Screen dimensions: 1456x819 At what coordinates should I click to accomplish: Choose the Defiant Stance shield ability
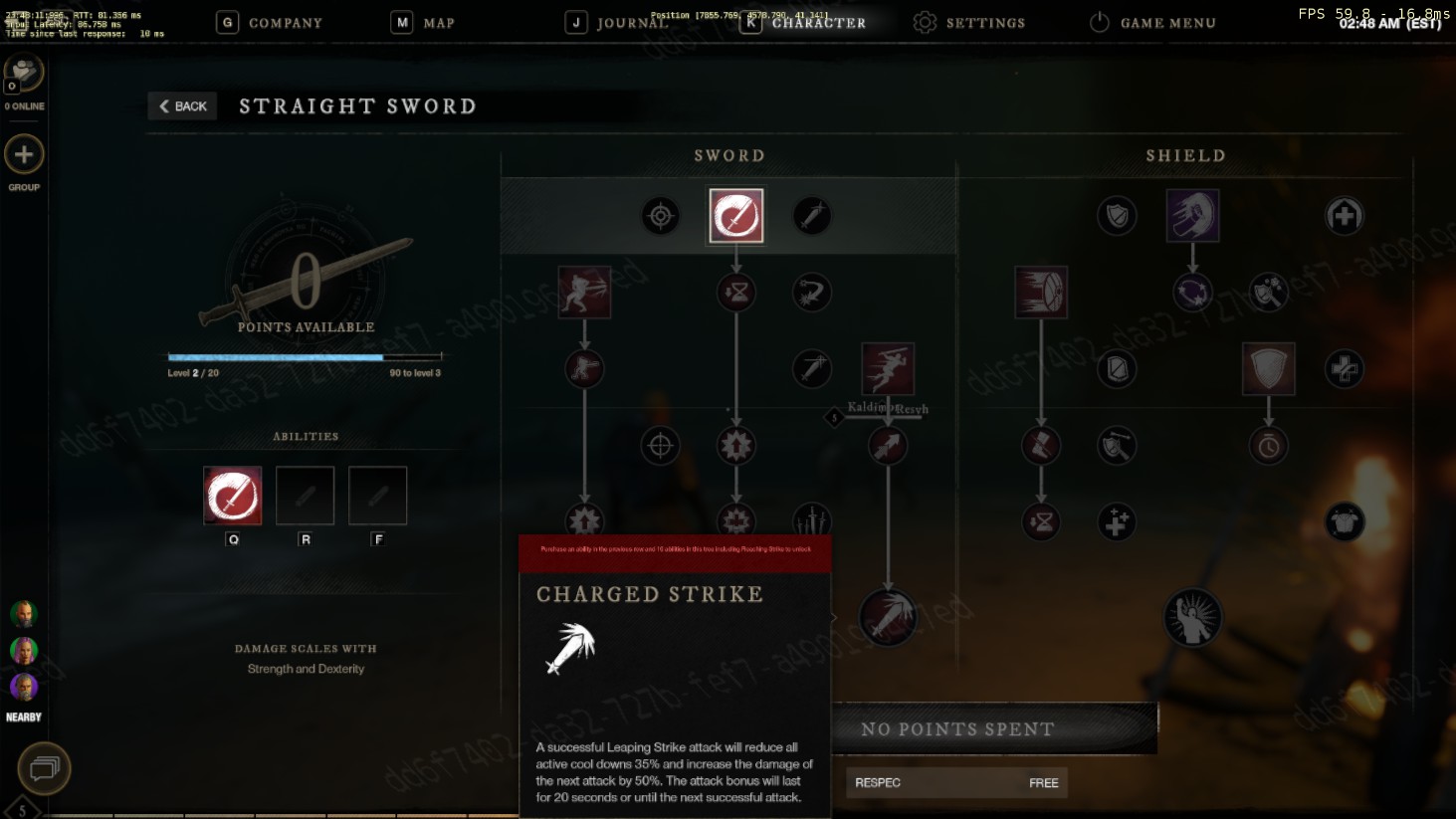(x=1269, y=369)
